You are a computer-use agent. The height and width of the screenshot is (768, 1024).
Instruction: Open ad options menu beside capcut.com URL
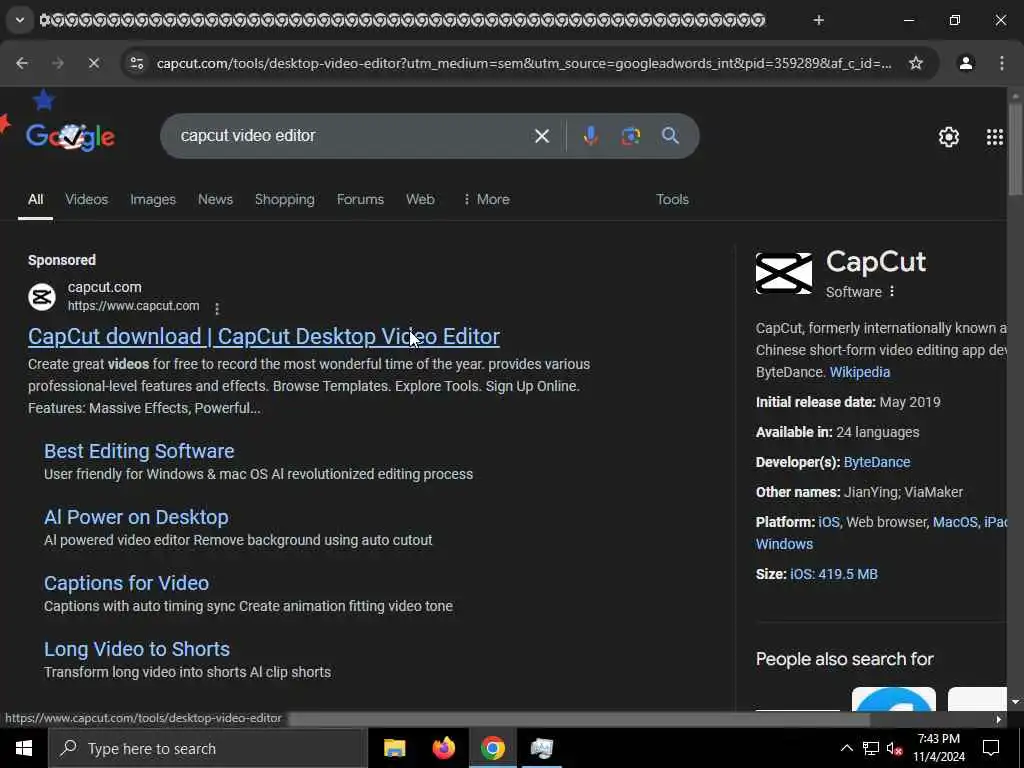(x=217, y=307)
